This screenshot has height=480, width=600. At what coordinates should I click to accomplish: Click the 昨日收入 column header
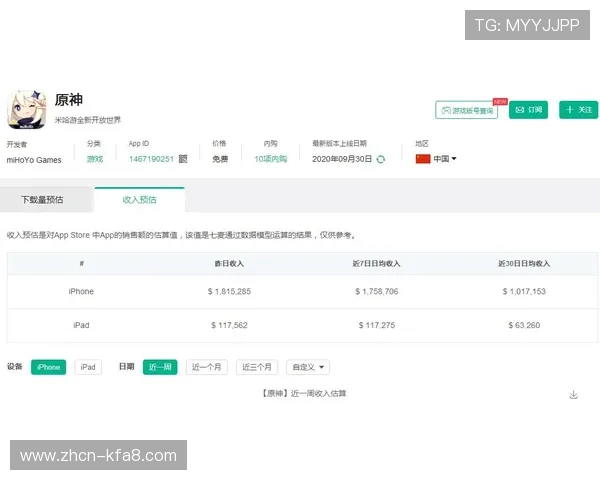tap(229, 264)
